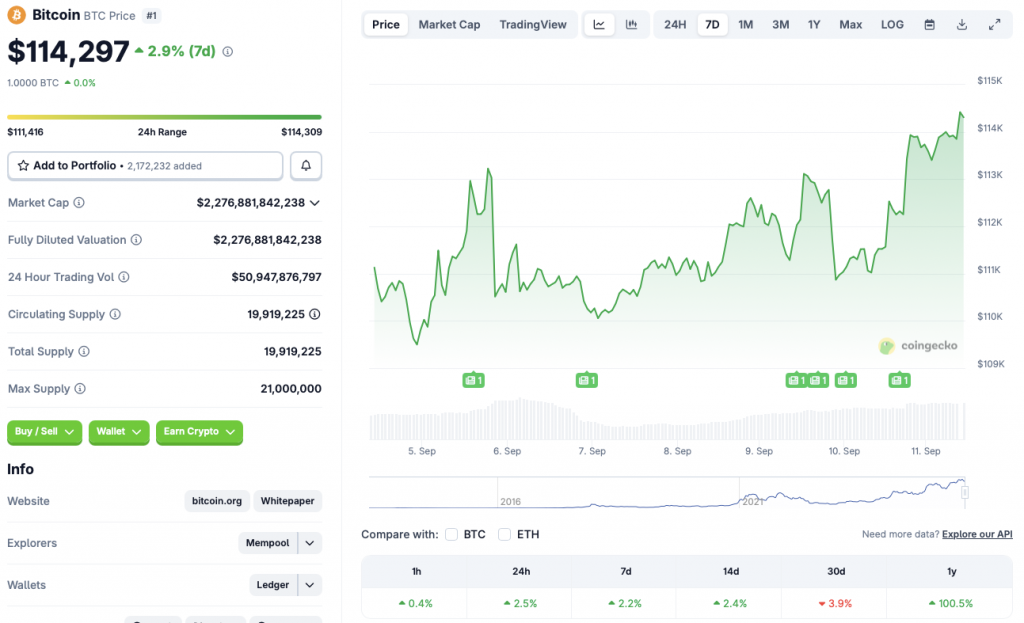Viewport: 1024px width, 623px height.
Task: Open the calendar date picker icon
Action: click(x=930, y=24)
